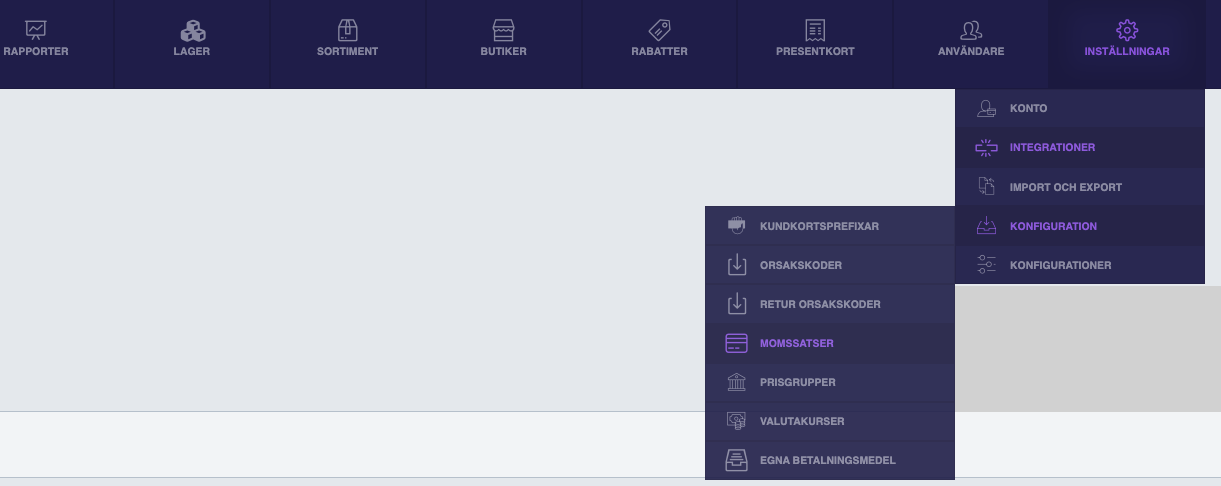This screenshot has height=486, width=1221.
Task: Click the Konto user icon
Action: (x=987, y=108)
